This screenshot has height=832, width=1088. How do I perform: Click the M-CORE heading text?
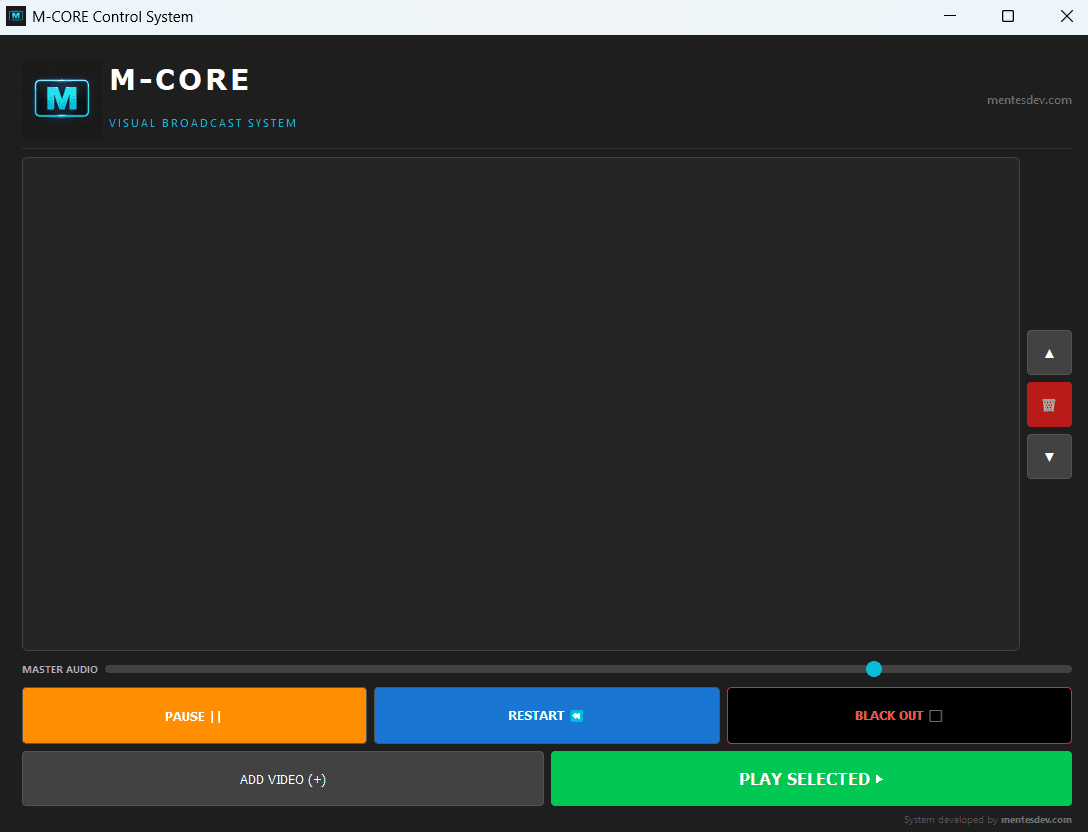pos(180,80)
